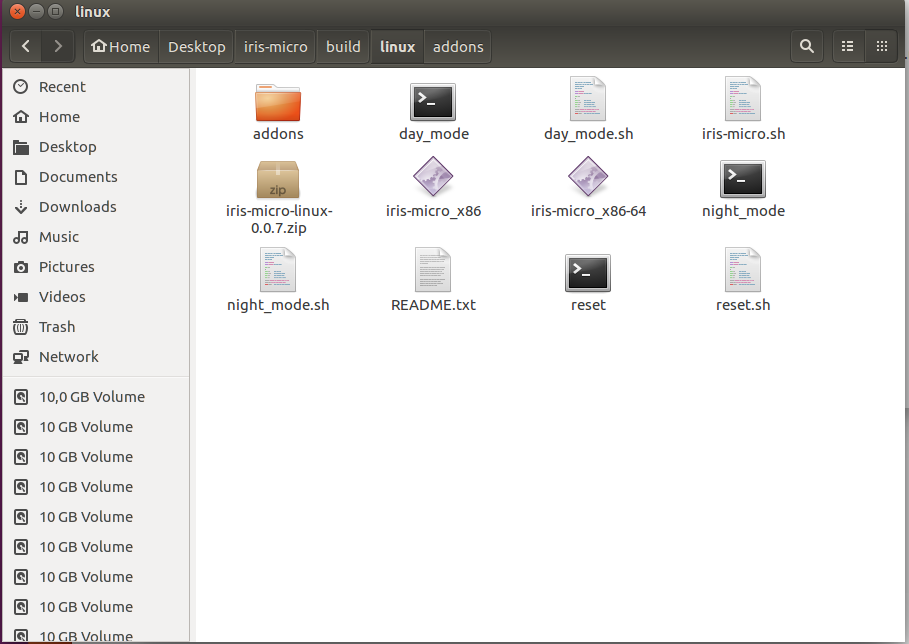
Task: Open Recent in the sidebar
Action: [x=96, y=87]
